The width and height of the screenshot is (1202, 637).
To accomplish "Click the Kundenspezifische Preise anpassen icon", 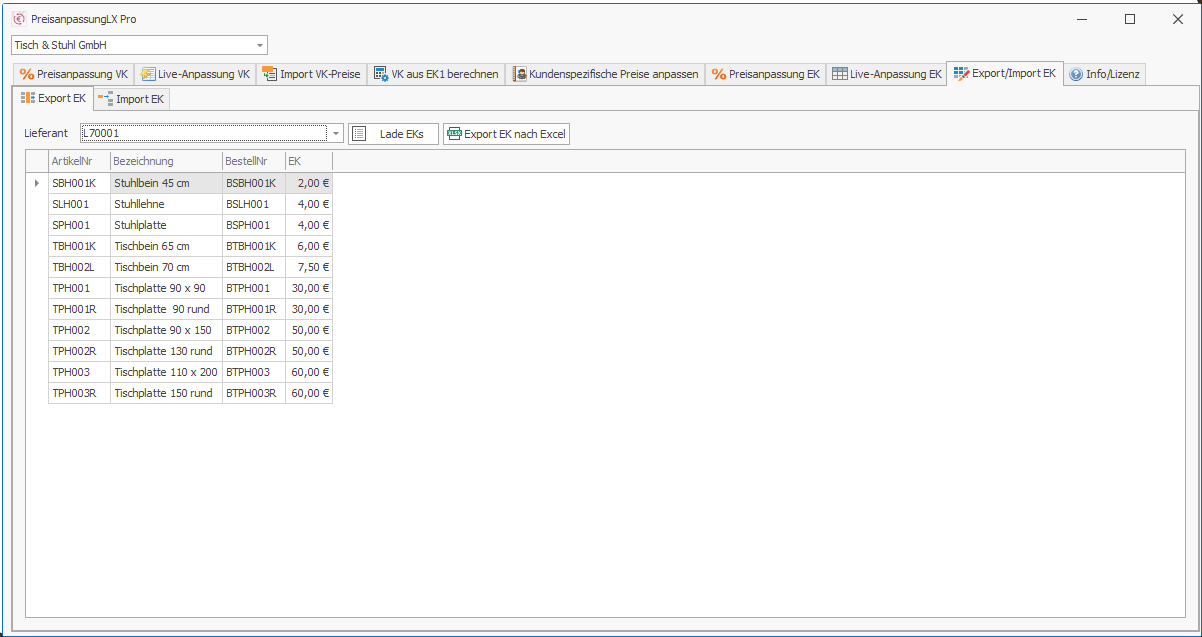I will (x=520, y=74).
